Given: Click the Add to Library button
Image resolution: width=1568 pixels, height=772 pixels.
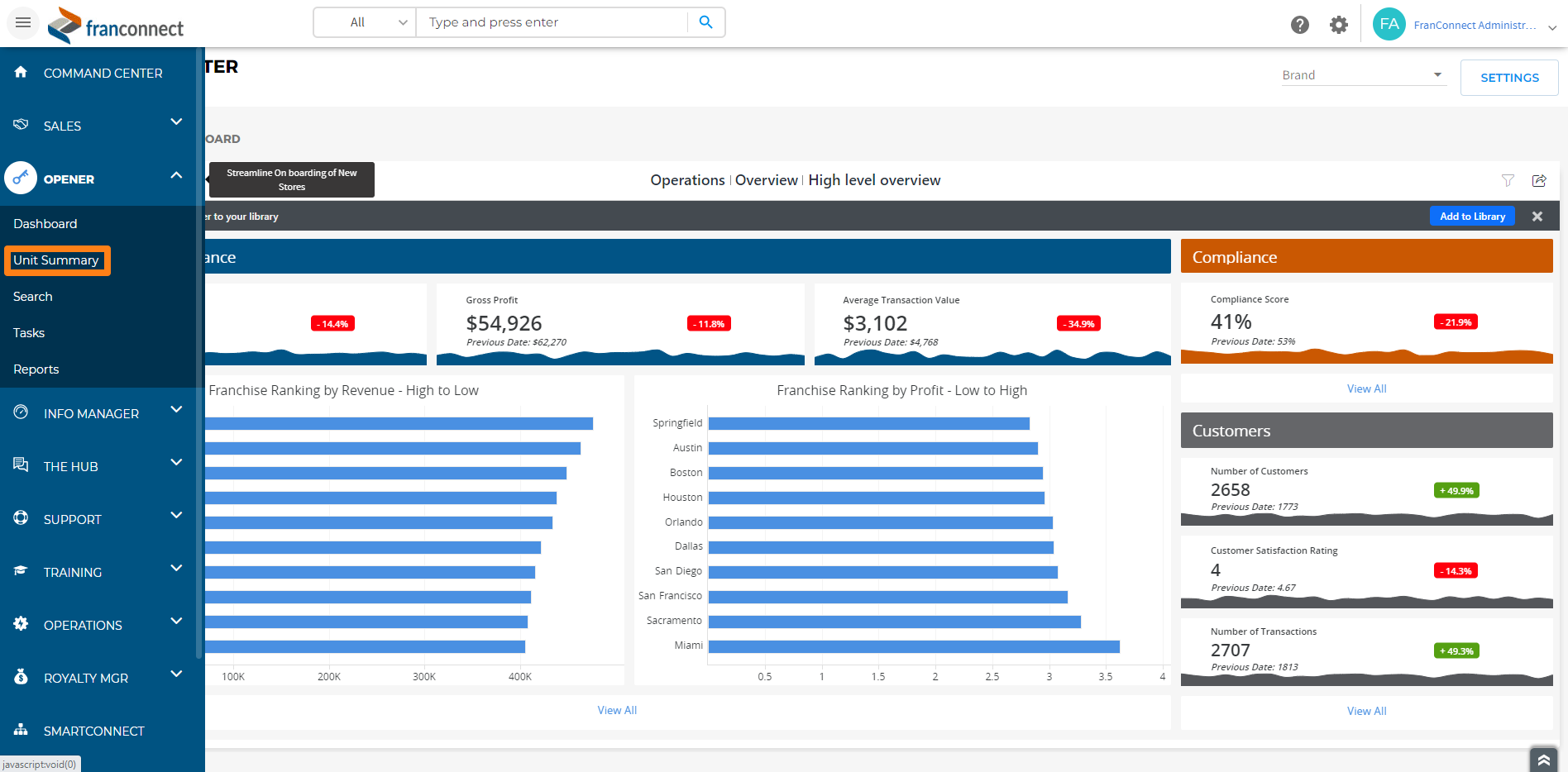Looking at the screenshot, I should [1472, 217].
